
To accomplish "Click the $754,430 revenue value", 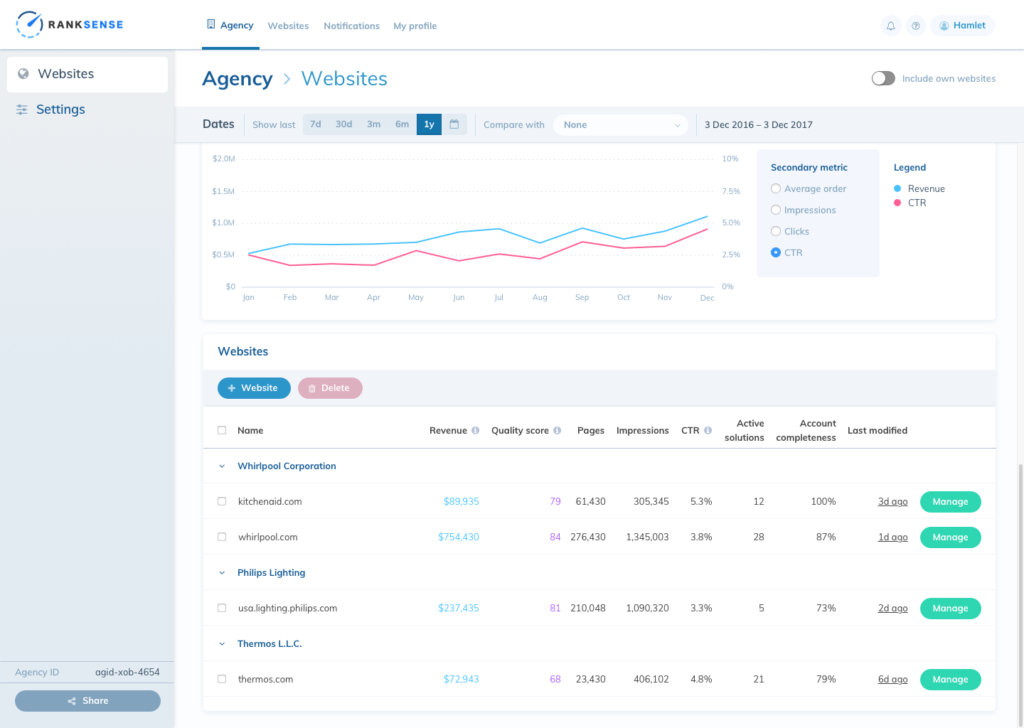I will click(x=458, y=537).
